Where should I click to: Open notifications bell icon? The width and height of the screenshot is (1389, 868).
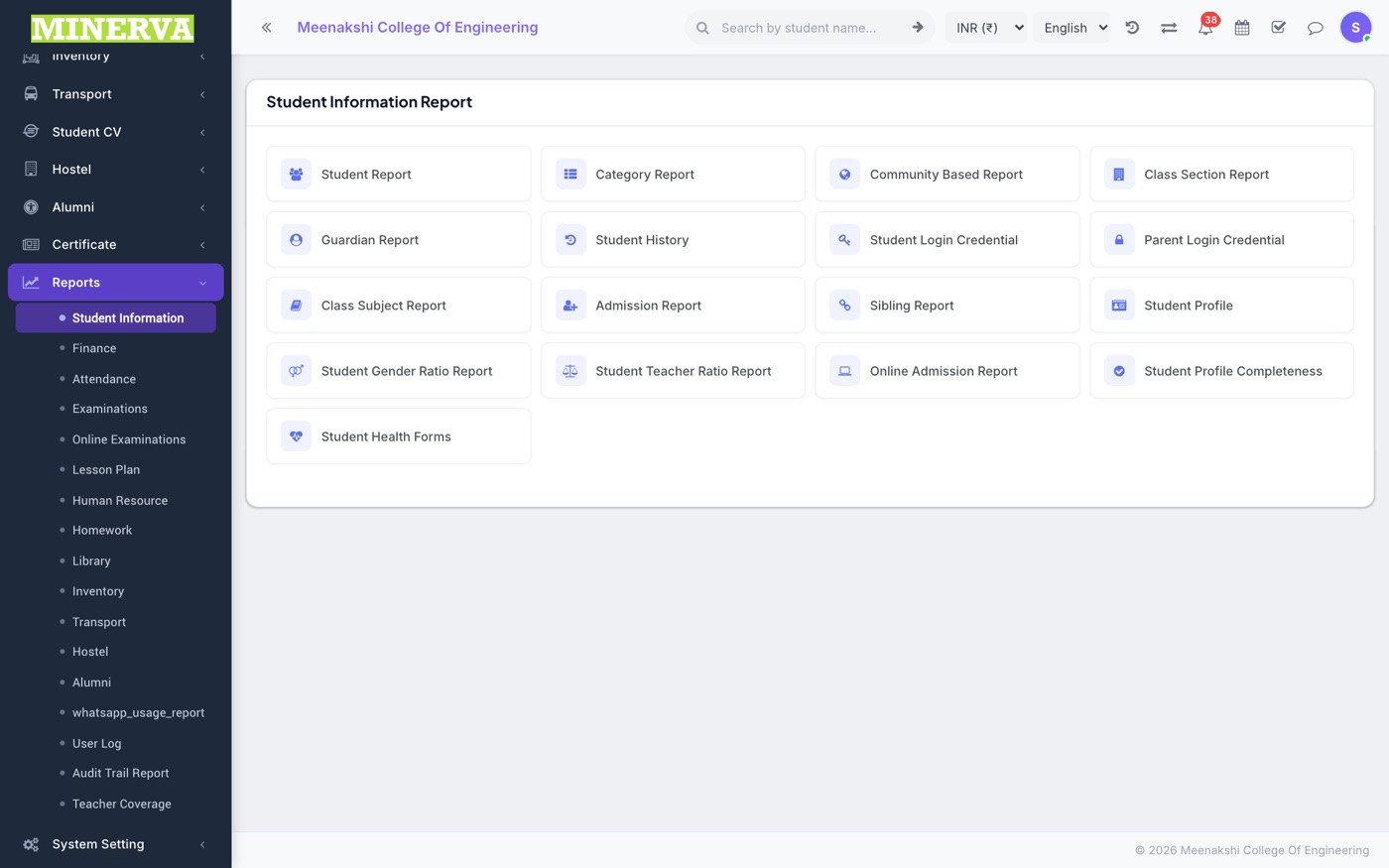point(1205,28)
